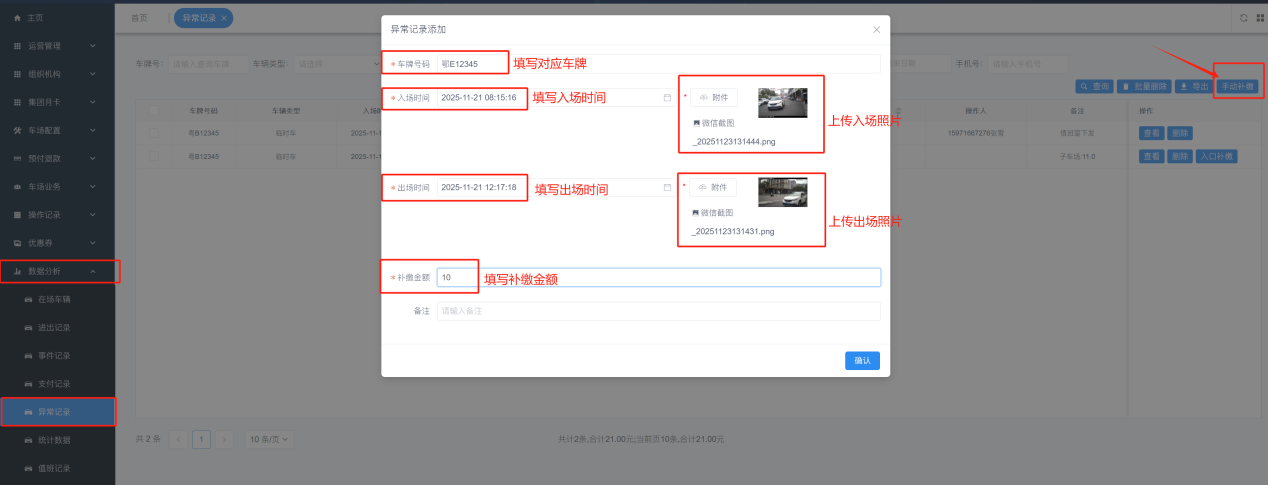The width and height of the screenshot is (1268, 485).
Task: Click the 补缴金额 input field
Action: pyautogui.click(x=658, y=277)
